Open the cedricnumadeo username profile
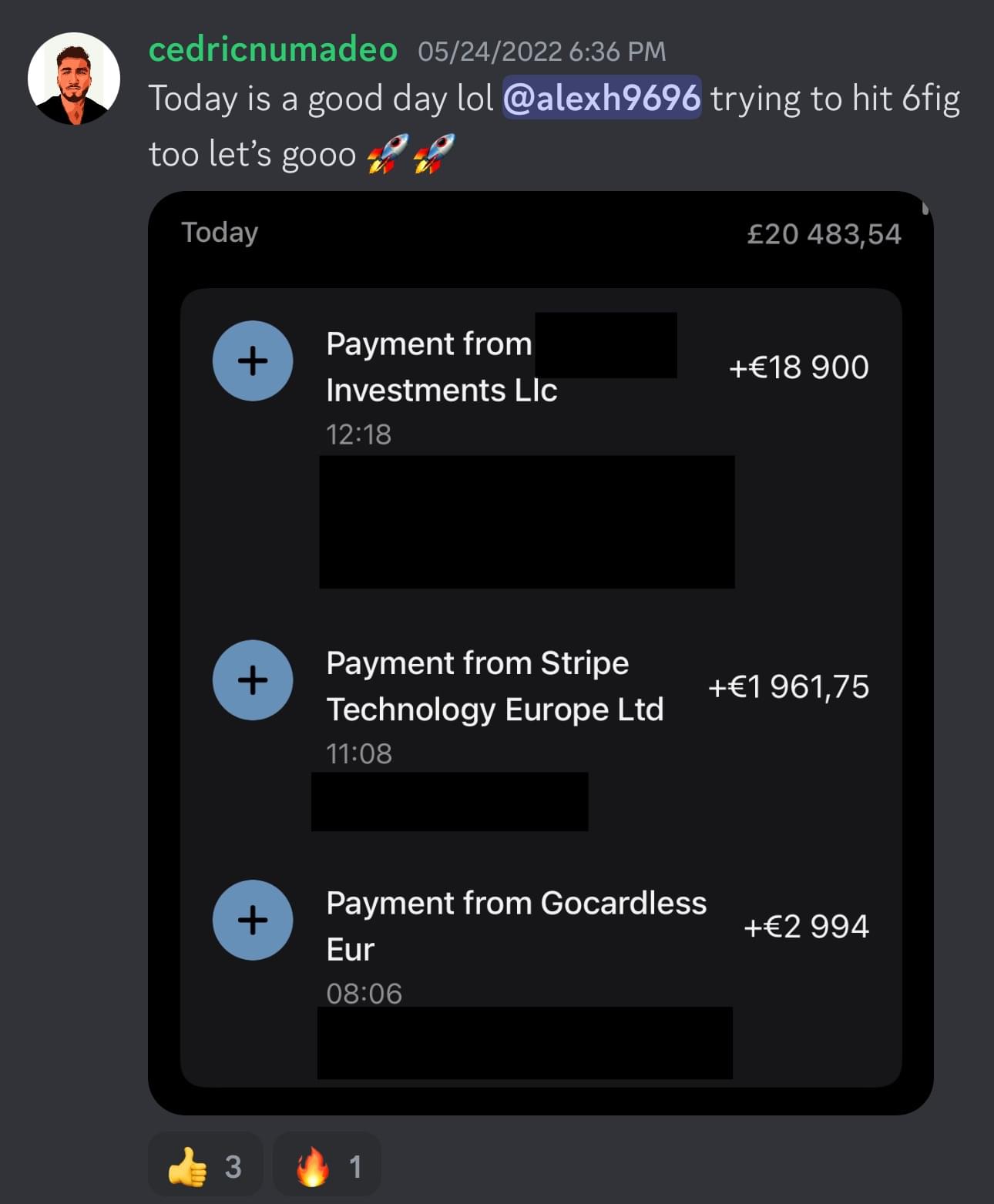The image size is (994, 1204). click(273, 50)
